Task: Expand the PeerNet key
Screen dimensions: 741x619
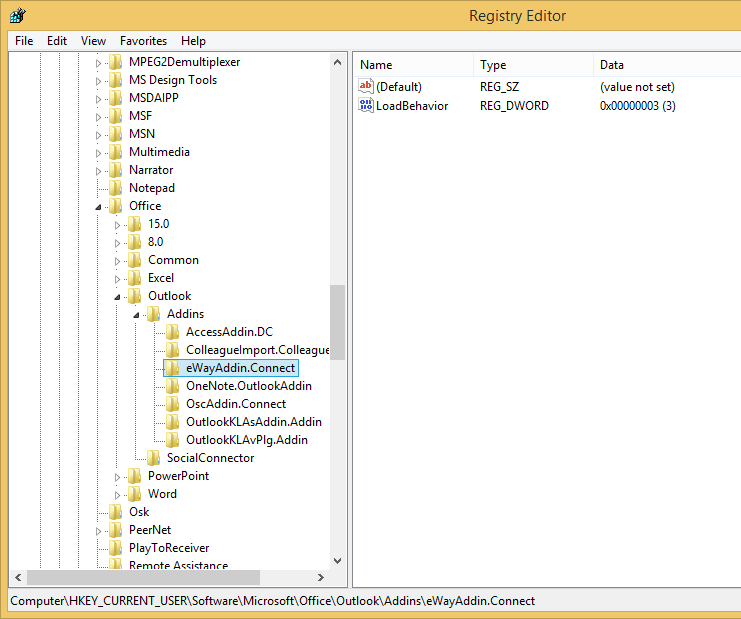Action: point(98,531)
